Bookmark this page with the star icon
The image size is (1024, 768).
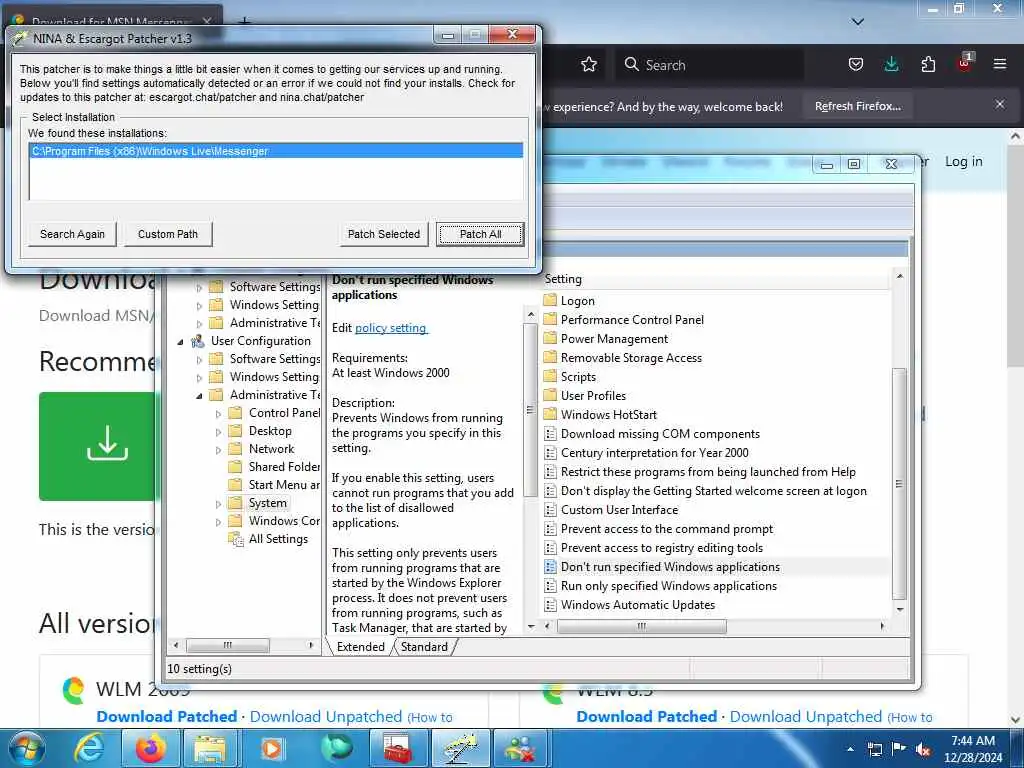(x=588, y=65)
